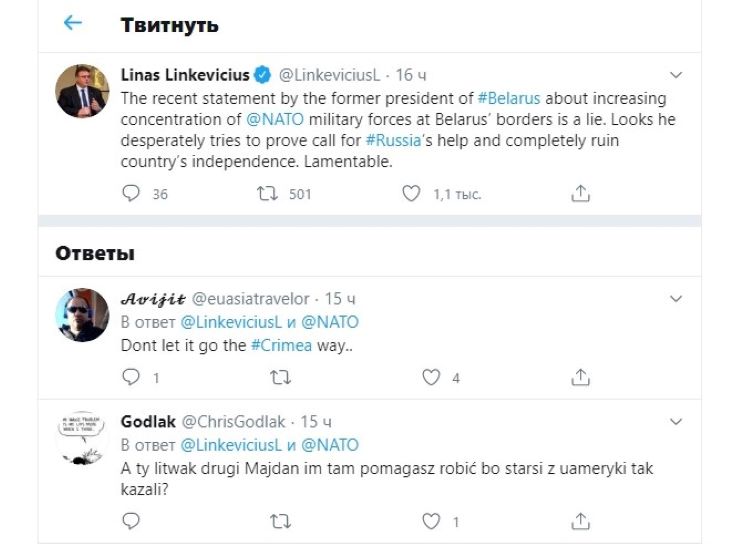
Task: Reply to Linas Linkevicius's tweet
Action: coord(131,194)
